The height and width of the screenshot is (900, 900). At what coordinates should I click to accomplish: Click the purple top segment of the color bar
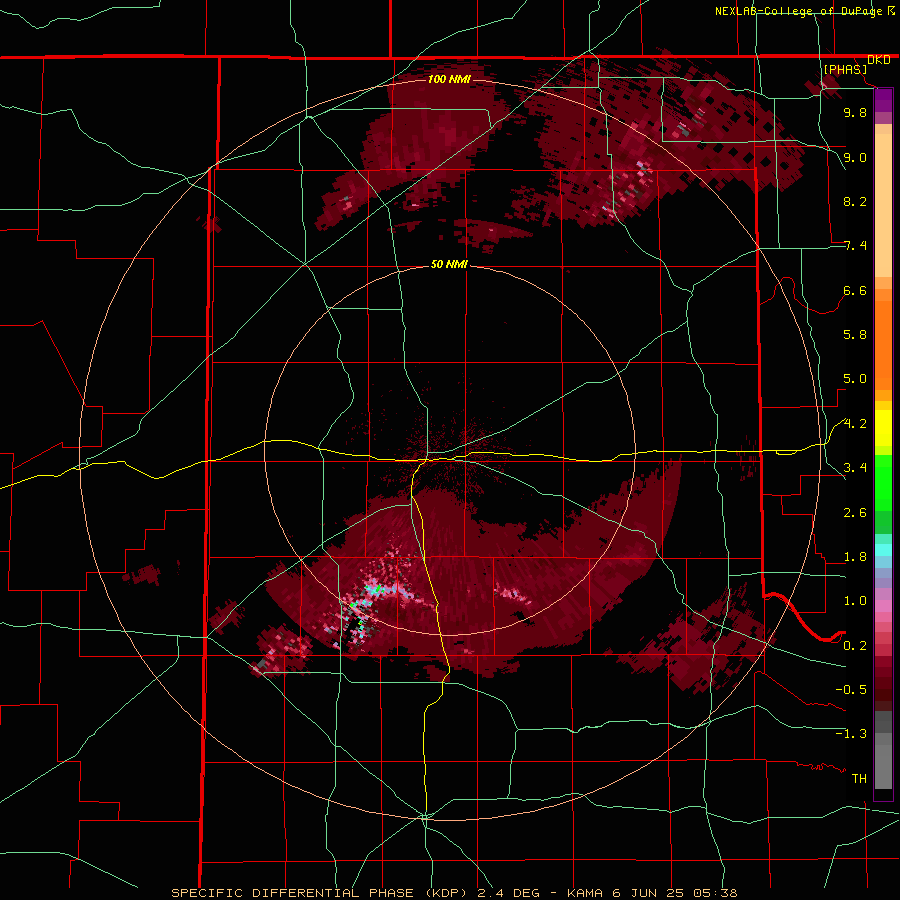point(883,100)
